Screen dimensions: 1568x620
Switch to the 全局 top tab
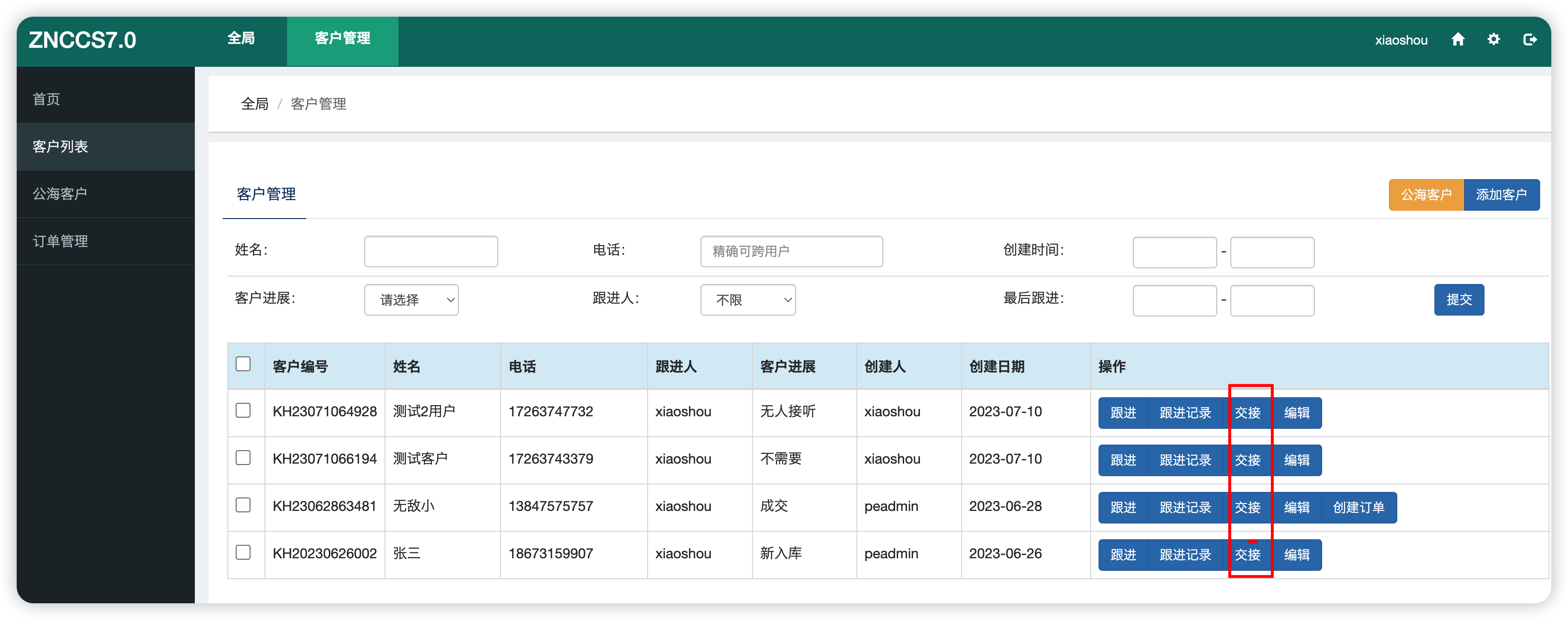241,39
